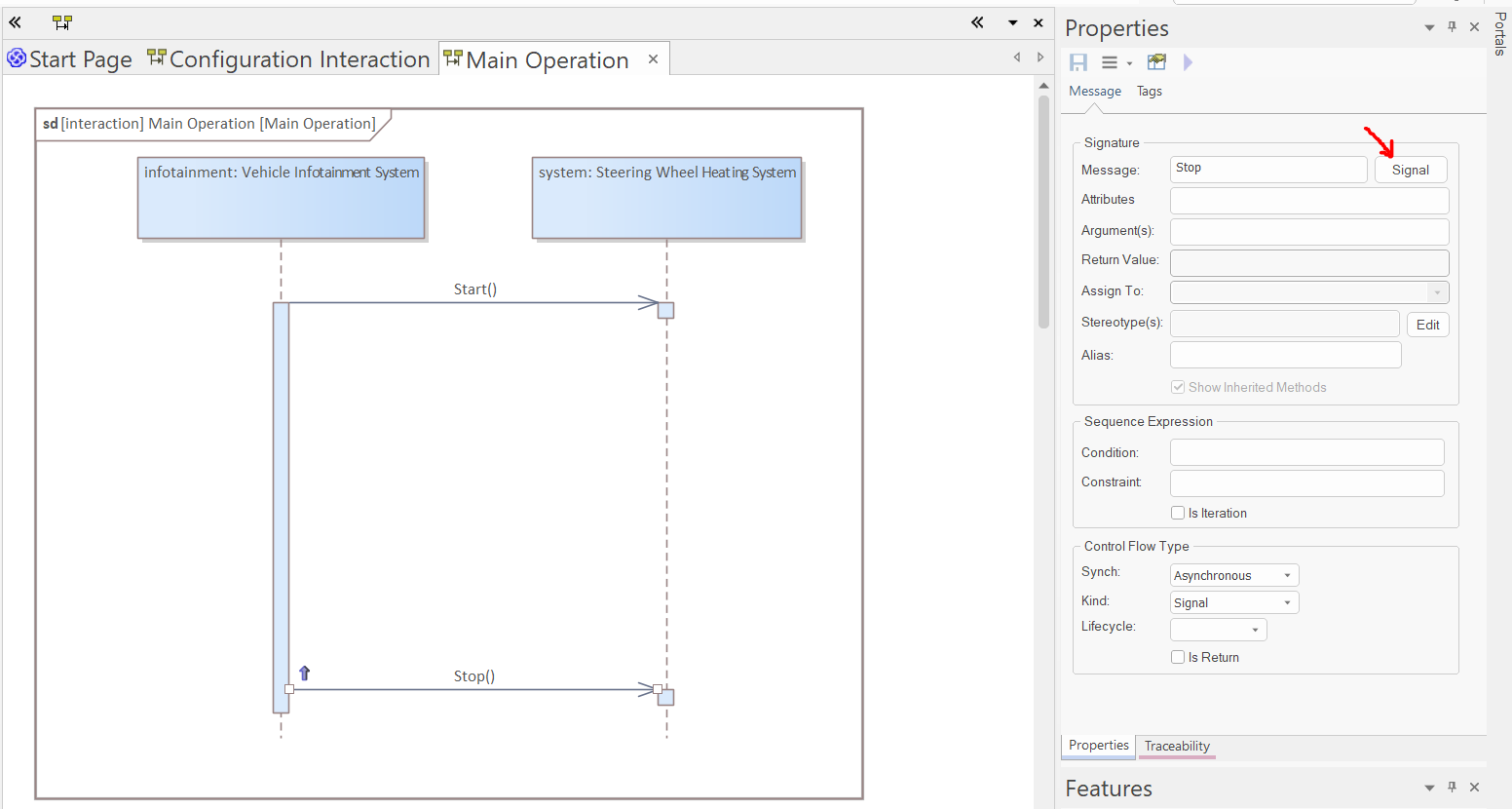
Task: Switch to the Configuration Interaction tab
Action: tap(288, 59)
